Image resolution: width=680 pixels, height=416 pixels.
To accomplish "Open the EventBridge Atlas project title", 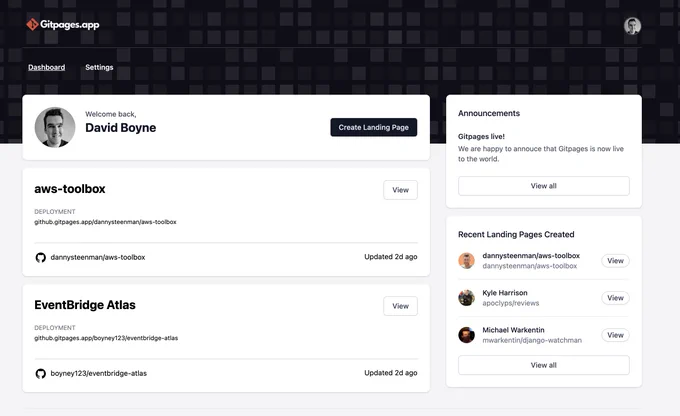I will pyautogui.click(x=85, y=305).
